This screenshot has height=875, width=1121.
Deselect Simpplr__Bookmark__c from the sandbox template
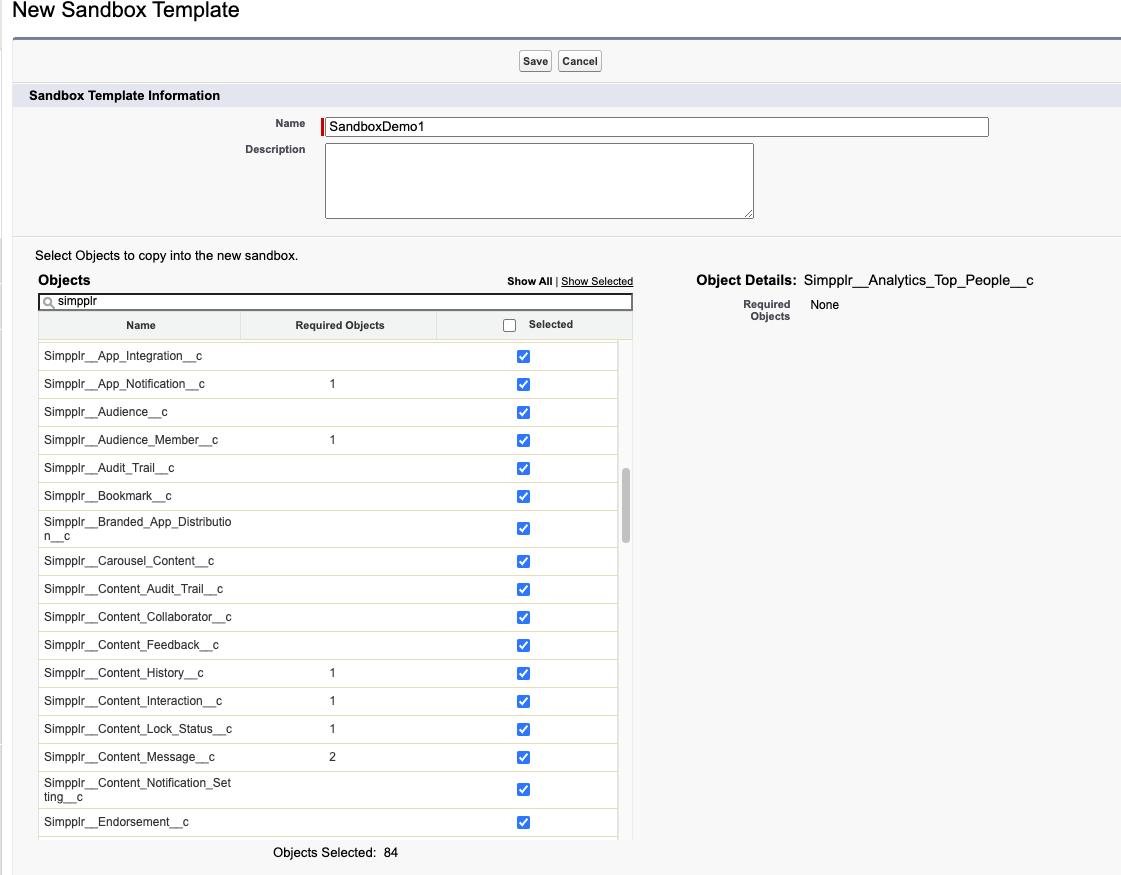coord(523,496)
